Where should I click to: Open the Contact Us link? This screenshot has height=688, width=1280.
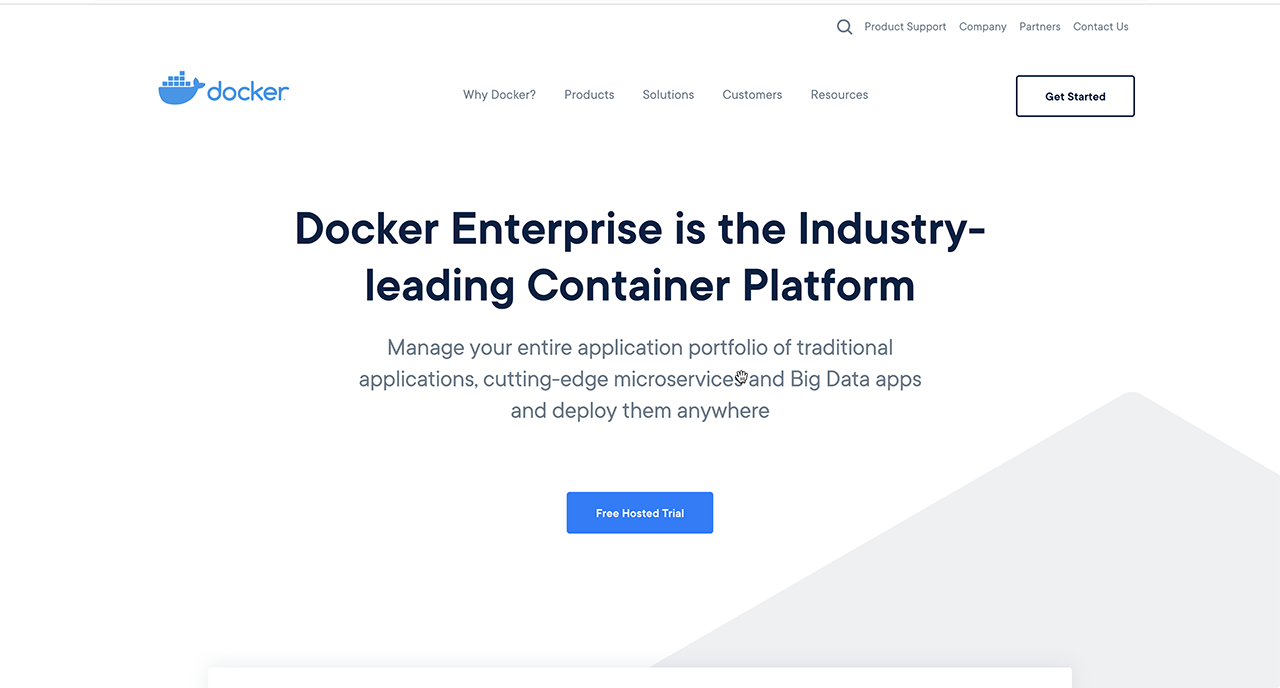pyautogui.click(x=1100, y=27)
